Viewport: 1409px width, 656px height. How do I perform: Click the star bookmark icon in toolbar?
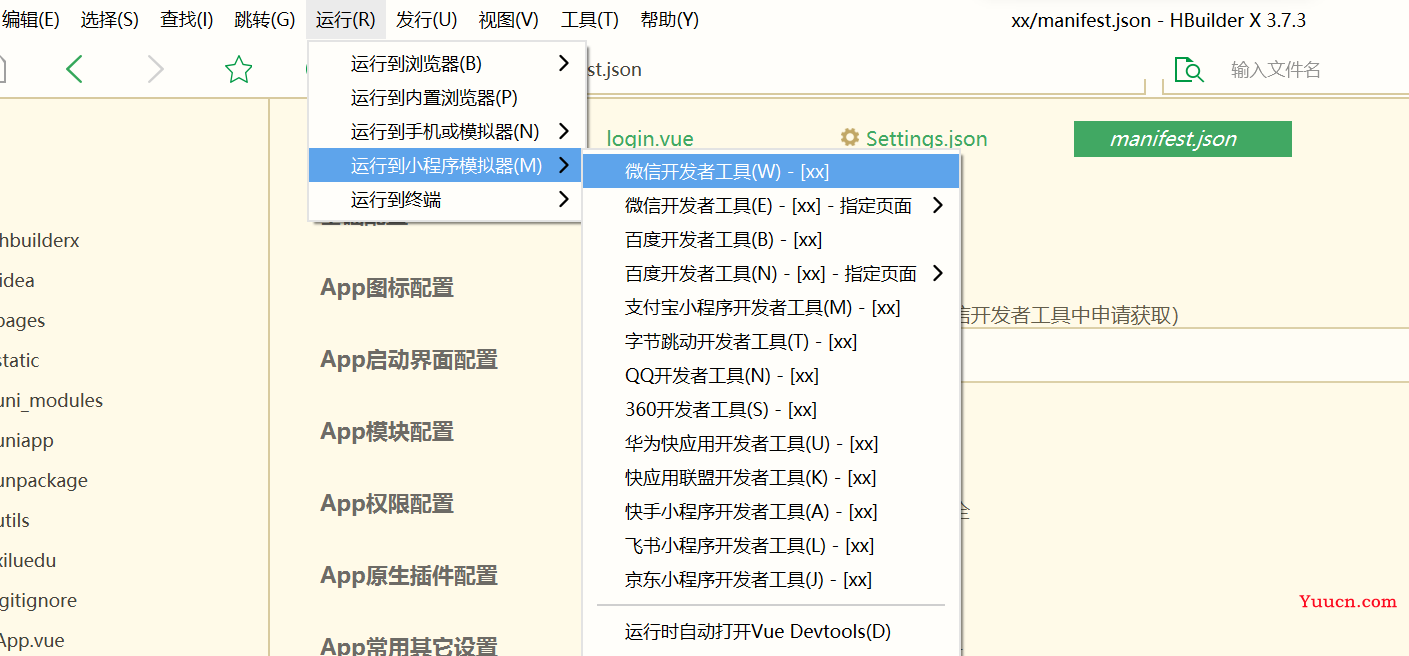(238, 69)
